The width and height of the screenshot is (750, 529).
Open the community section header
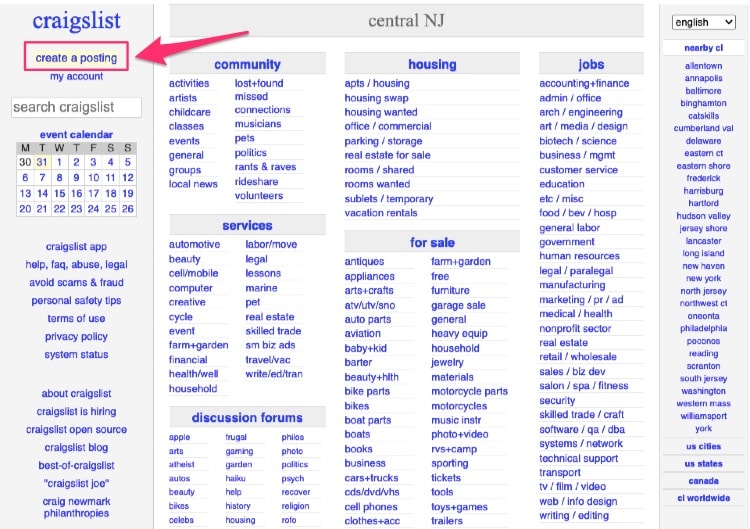pyautogui.click(x=247, y=64)
